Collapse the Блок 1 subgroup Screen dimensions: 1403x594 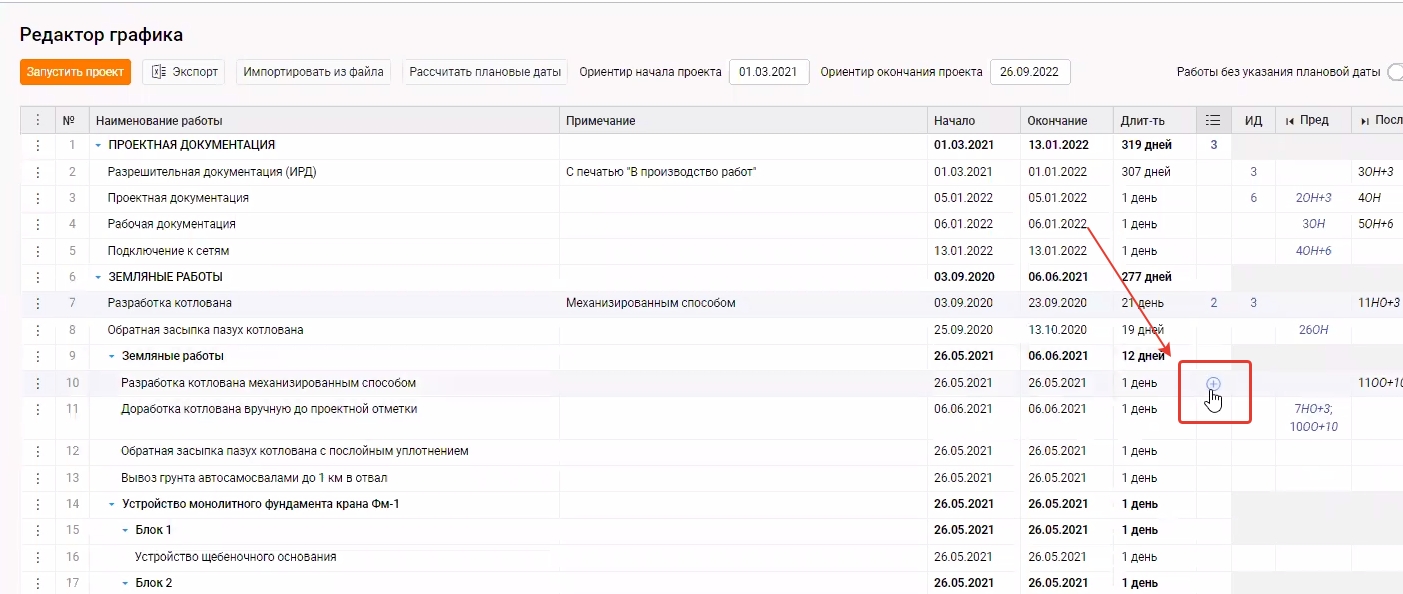125,530
